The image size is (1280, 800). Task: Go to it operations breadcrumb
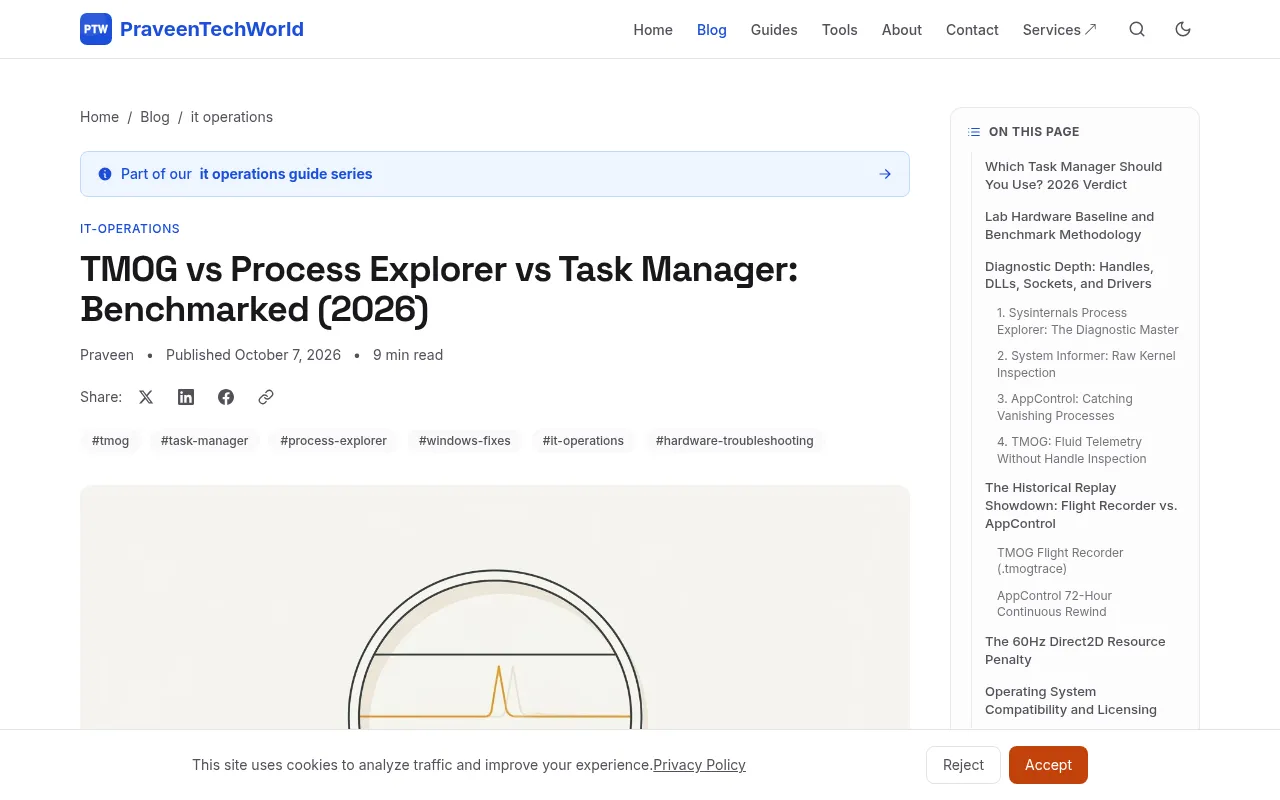click(x=232, y=117)
